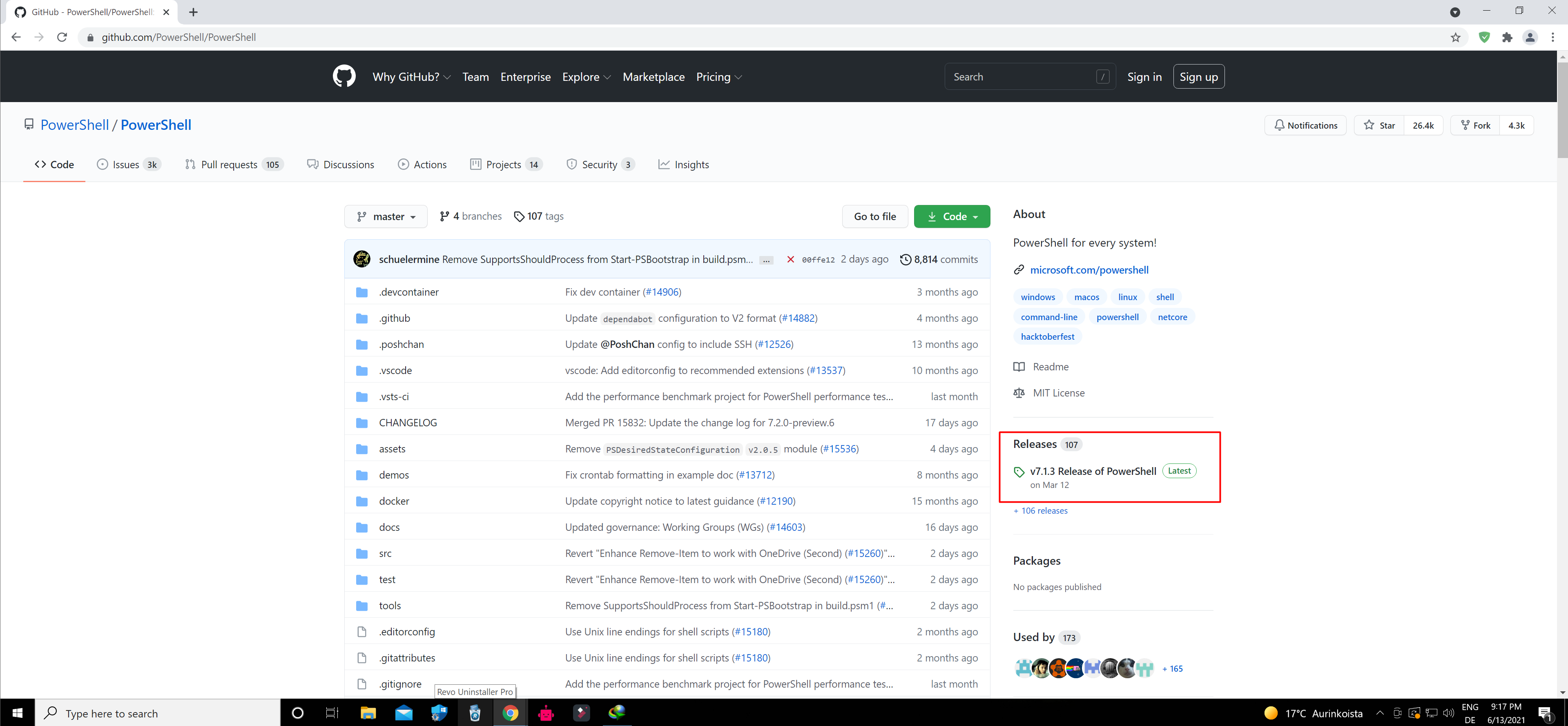Expand the green Code download dropdown

coord(951,217)
